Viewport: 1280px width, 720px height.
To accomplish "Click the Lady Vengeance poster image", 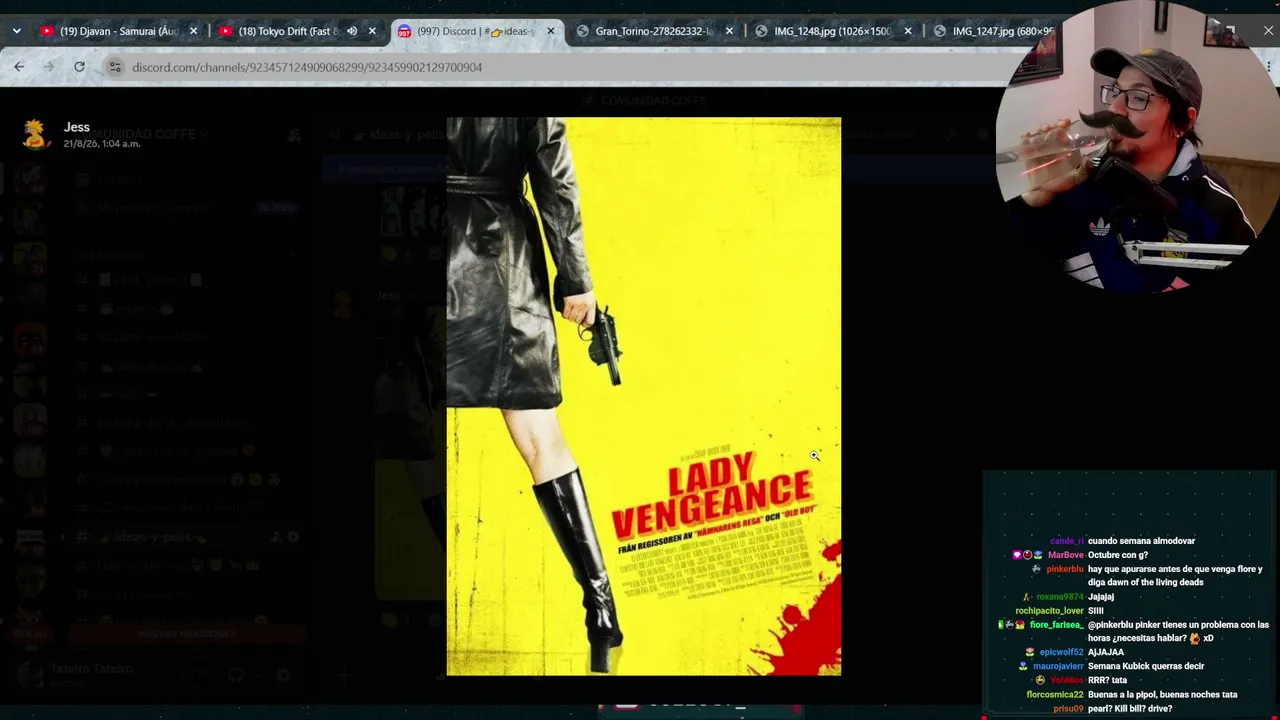I will coord(644,397).
